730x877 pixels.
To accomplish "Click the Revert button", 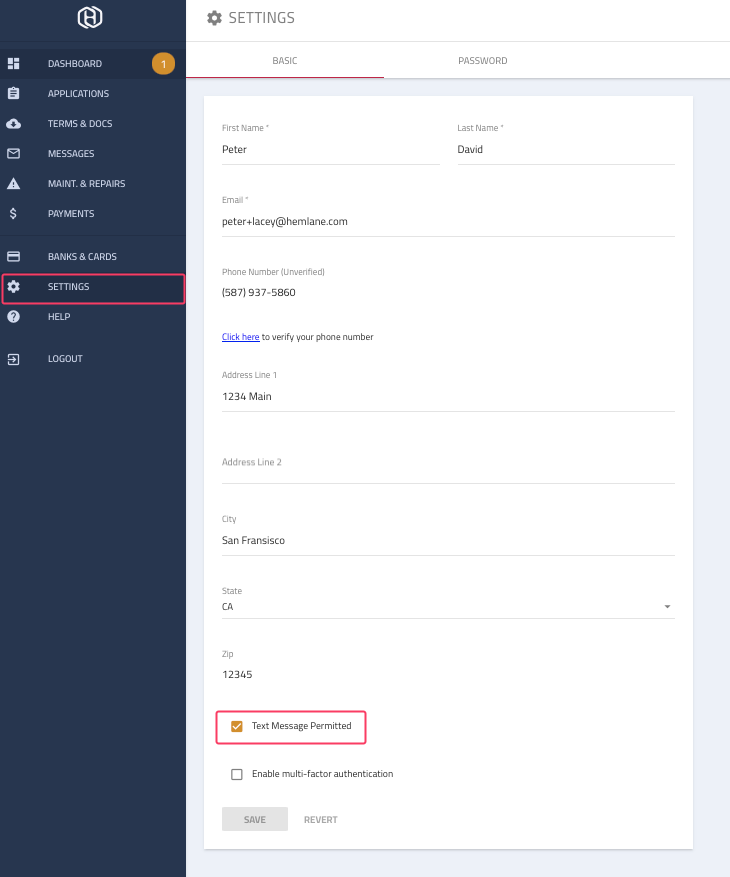I will coord(321,819).
